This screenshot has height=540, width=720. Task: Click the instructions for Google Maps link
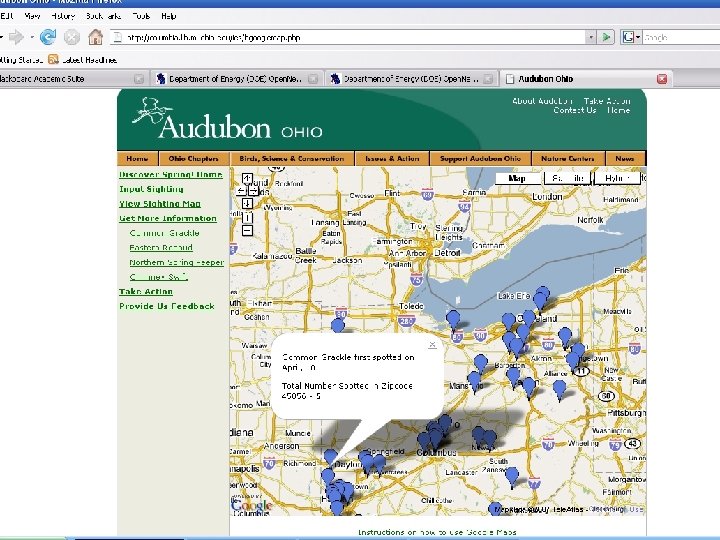[437, 532]
